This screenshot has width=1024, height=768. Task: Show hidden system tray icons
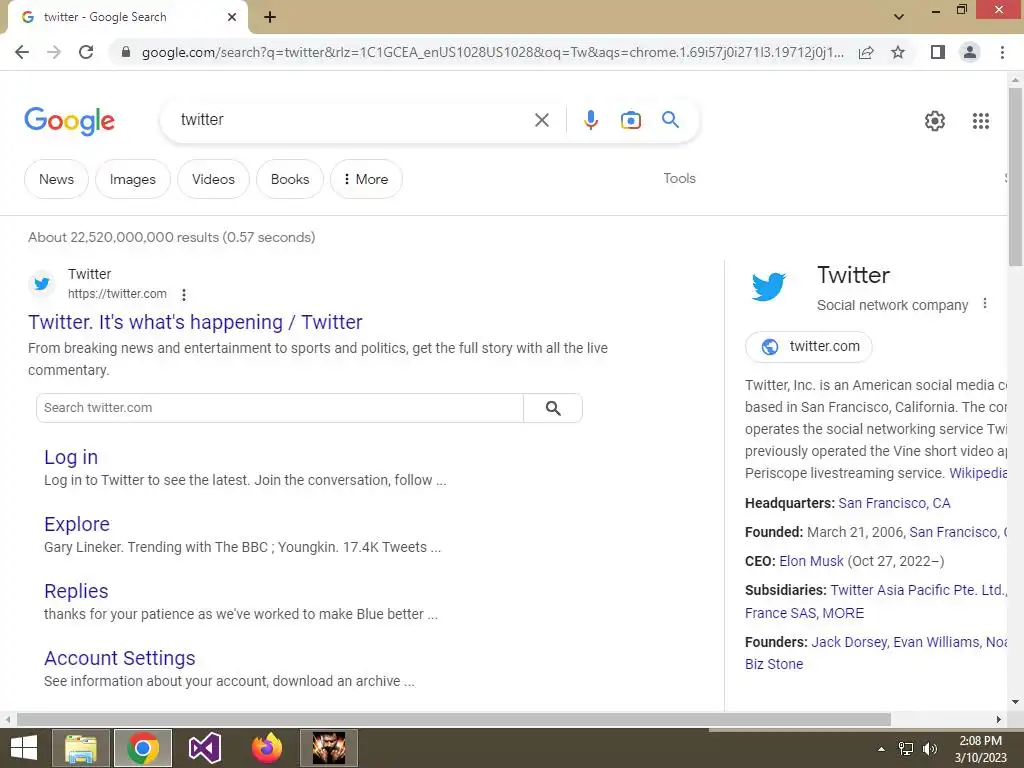pos(882,749)
